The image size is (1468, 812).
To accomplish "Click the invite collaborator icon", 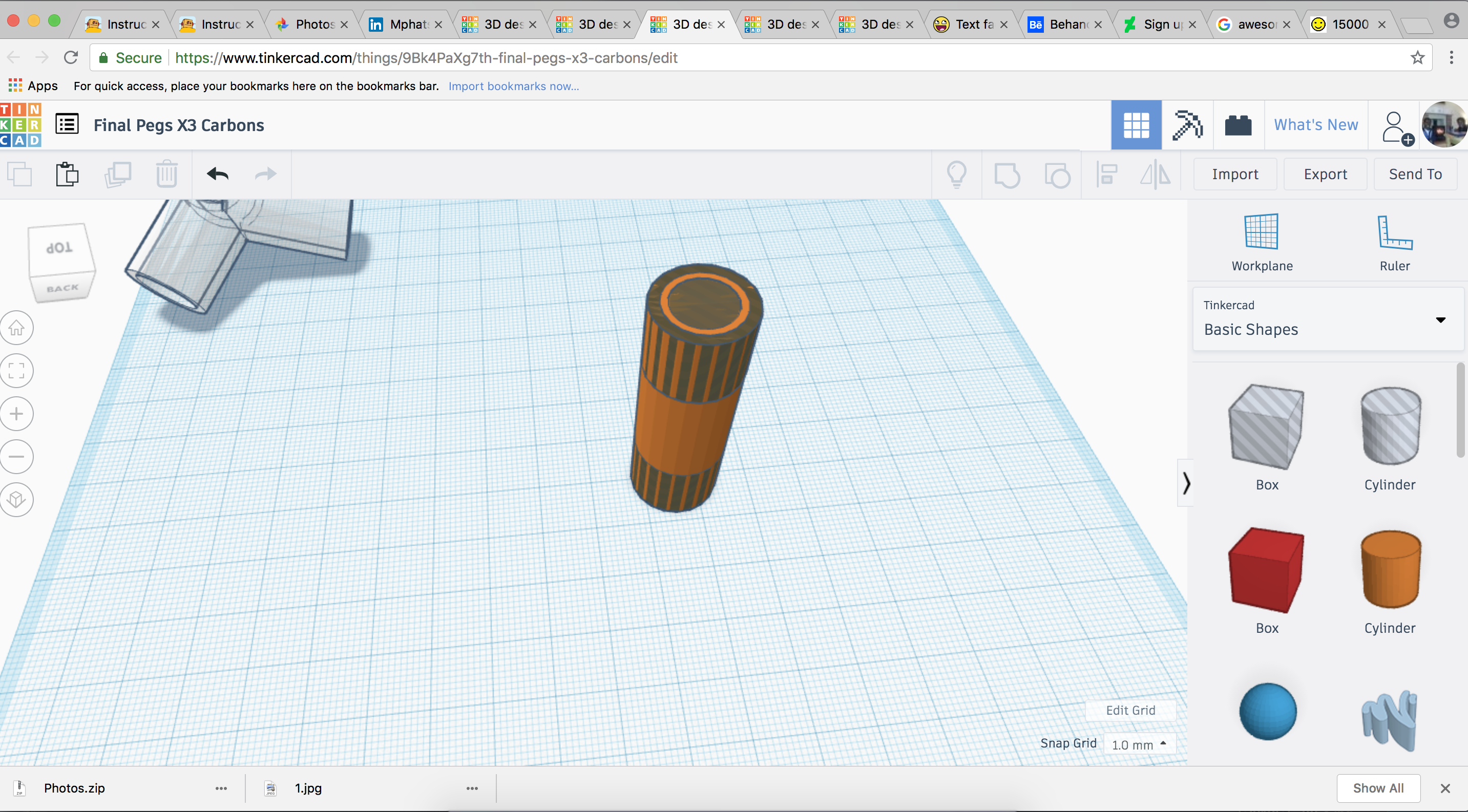I will click(1398, 128).
